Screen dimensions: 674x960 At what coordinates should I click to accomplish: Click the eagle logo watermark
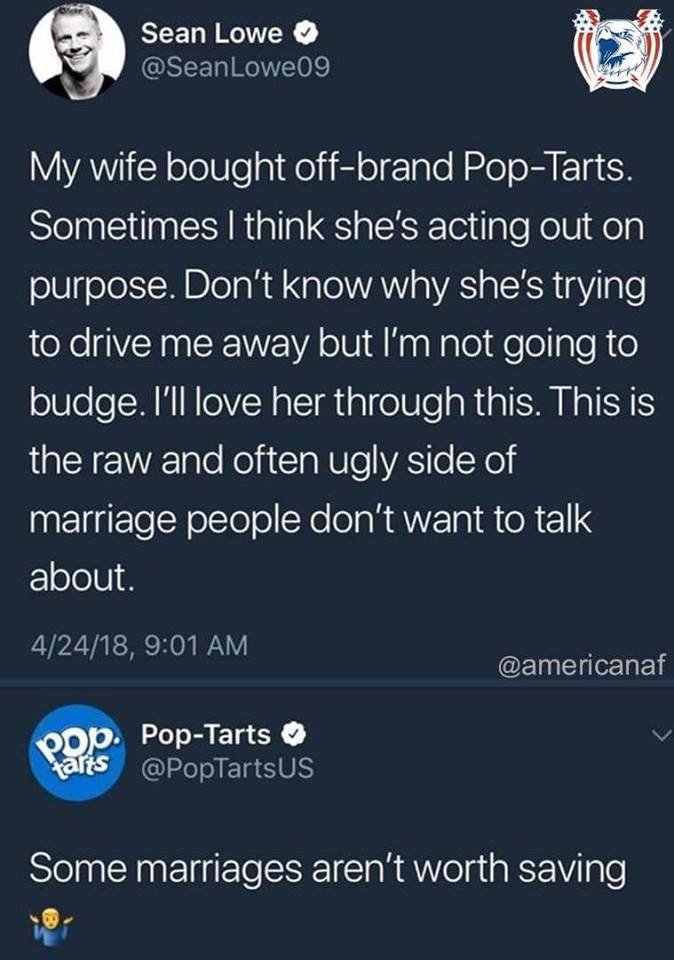[620, 49]
